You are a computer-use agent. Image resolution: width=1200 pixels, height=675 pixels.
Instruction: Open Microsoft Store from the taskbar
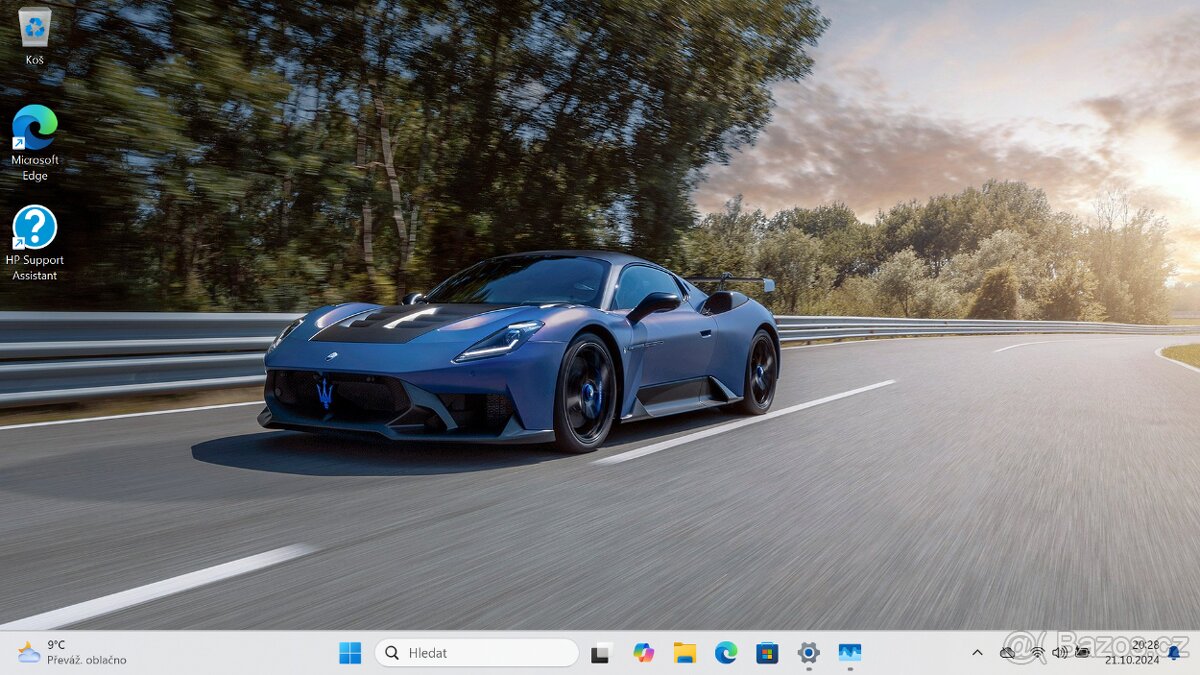[x=767, y=653]
